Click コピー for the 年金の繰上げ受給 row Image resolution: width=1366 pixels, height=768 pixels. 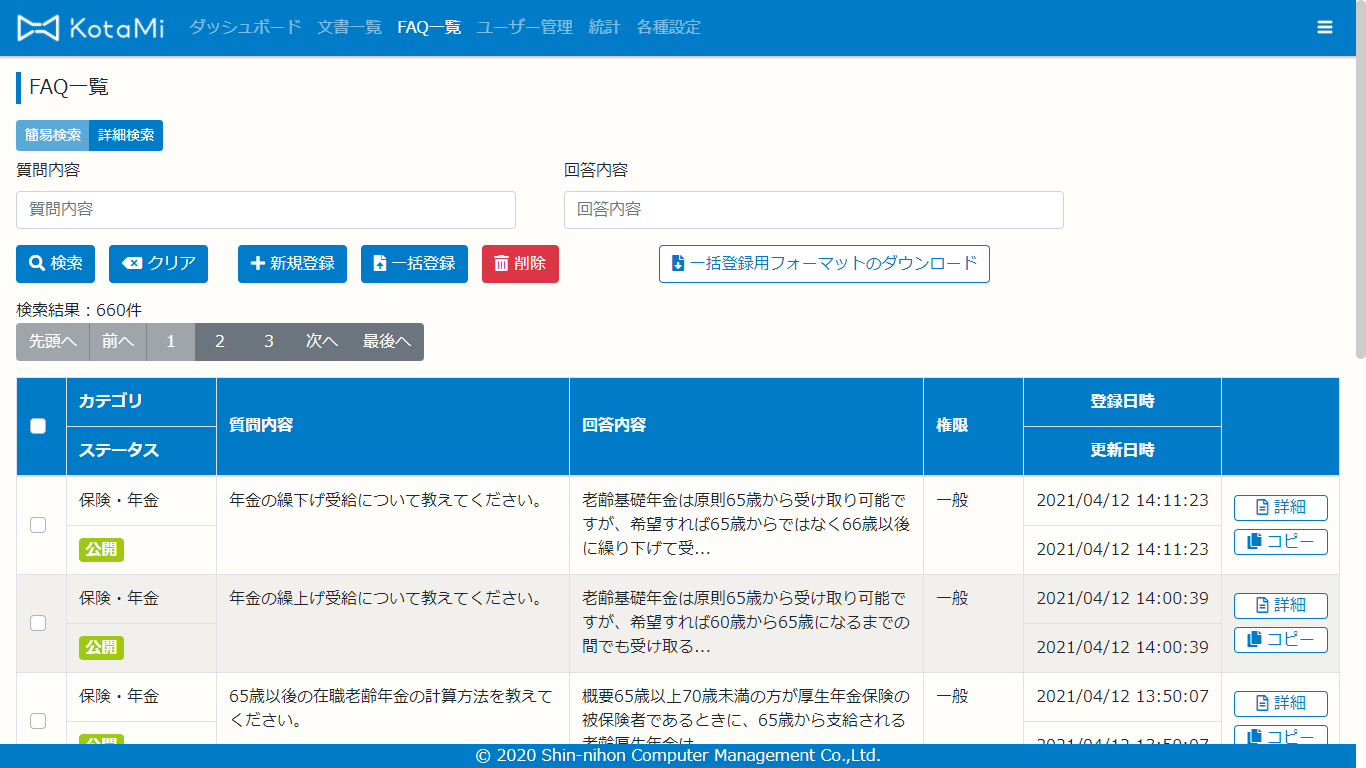(1280, 640)
